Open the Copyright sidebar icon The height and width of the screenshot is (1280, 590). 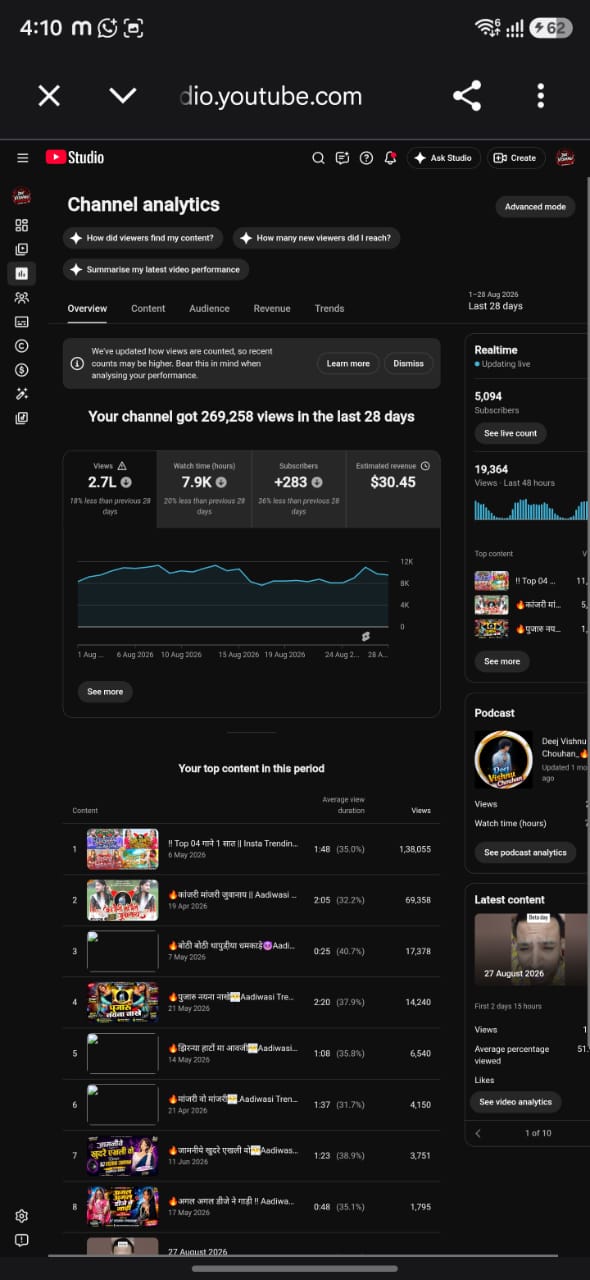(x=21, y=345)
